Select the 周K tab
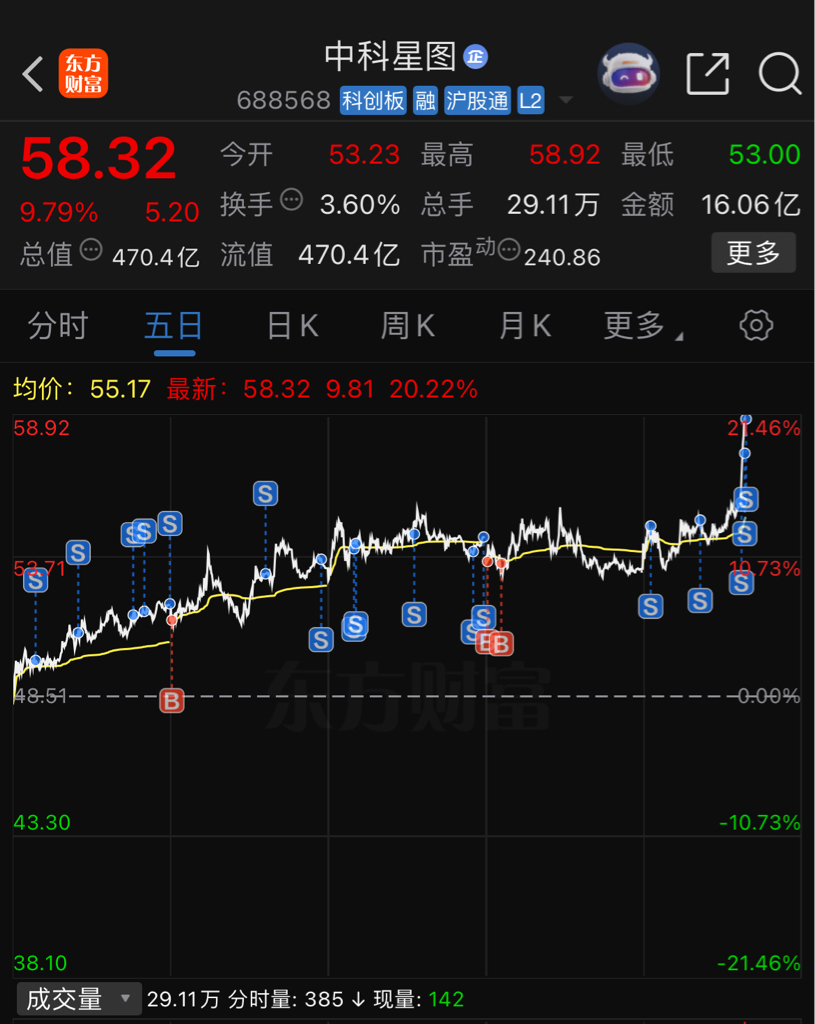Screen dimensions: 815x1024 click(408, 325)
